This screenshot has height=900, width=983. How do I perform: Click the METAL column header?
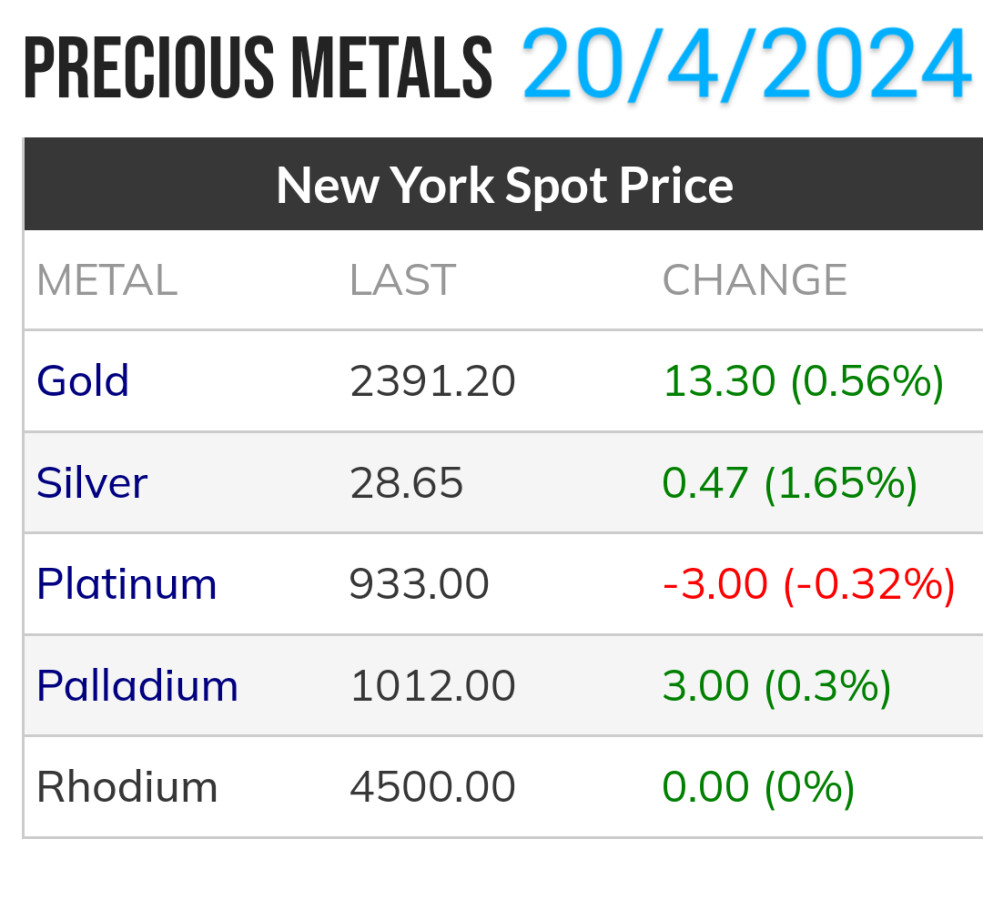click(107, 280)
